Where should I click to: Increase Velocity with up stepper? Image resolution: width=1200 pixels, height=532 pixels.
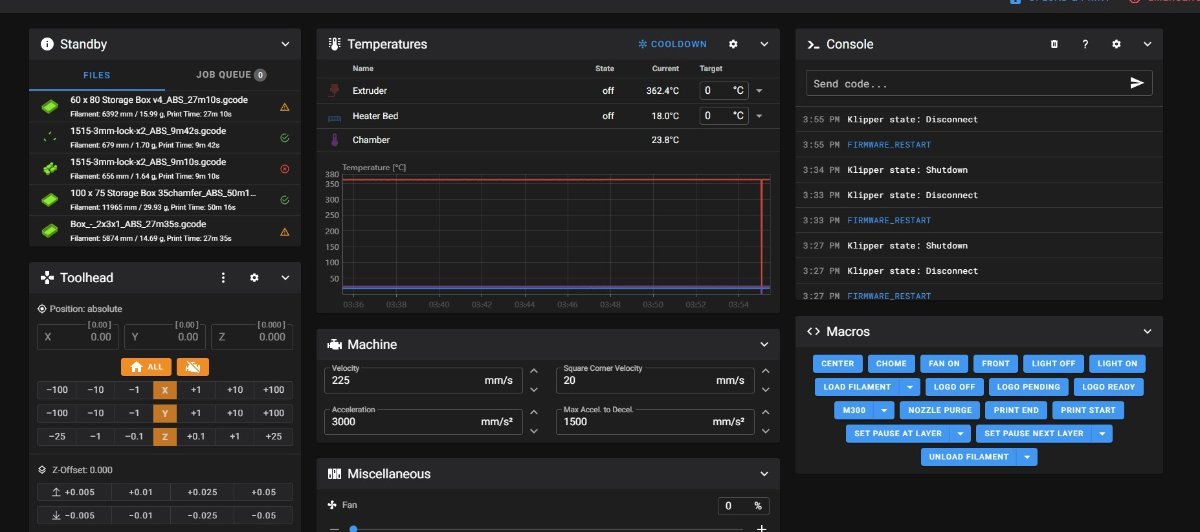click(533, 372)
